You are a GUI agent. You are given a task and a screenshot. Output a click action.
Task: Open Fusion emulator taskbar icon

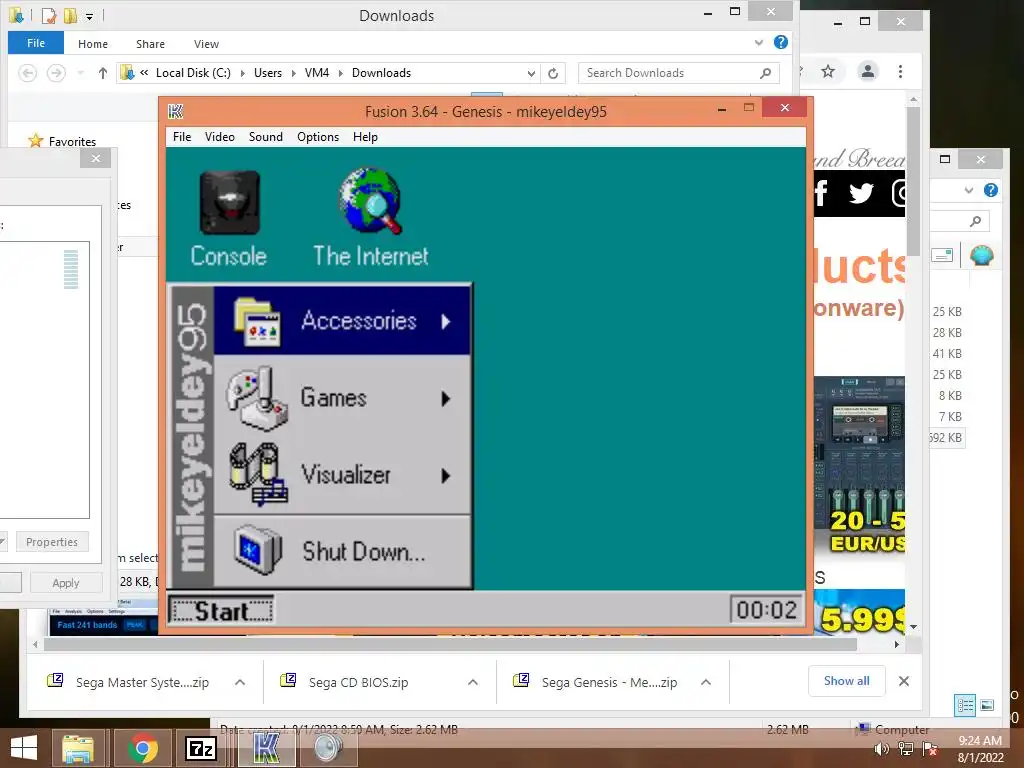click(x=265, y=748)
